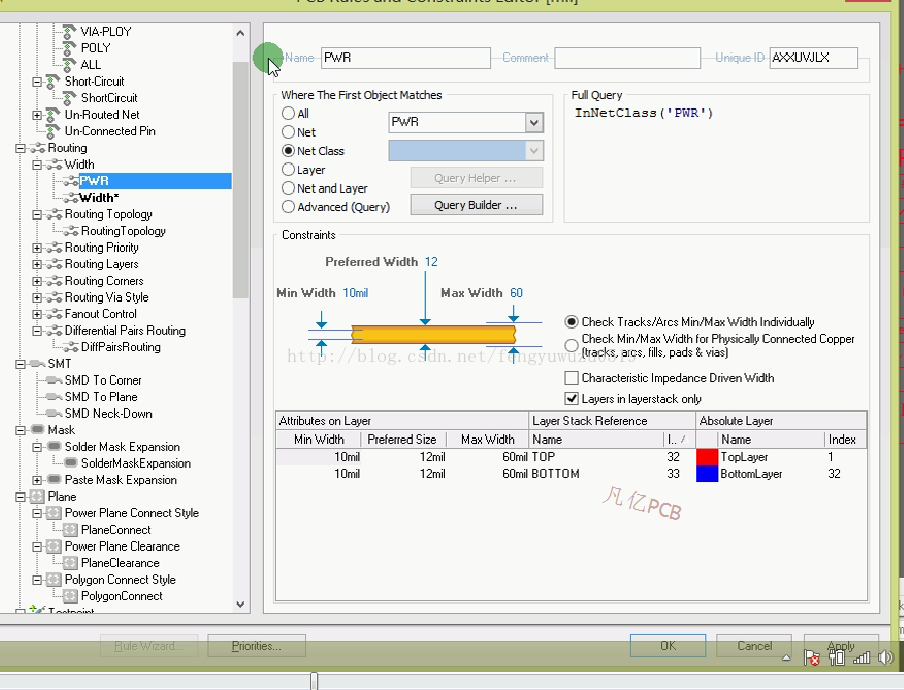Image resolution: width=904 pixels, height=690 pixels.
Task: Click the Width* rule icon
Action: 71,198
